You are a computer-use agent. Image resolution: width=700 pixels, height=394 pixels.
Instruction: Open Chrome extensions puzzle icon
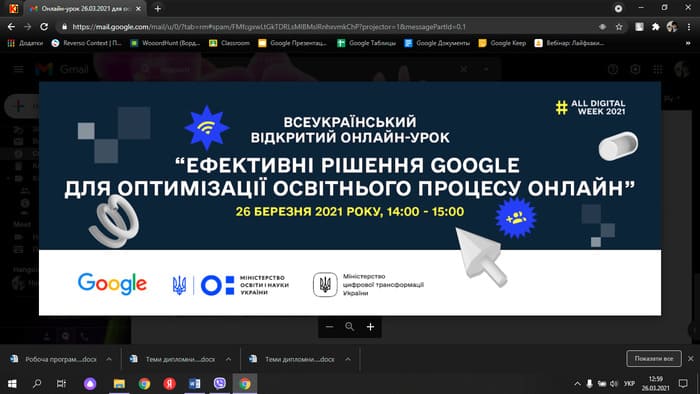tap(655, 27)
